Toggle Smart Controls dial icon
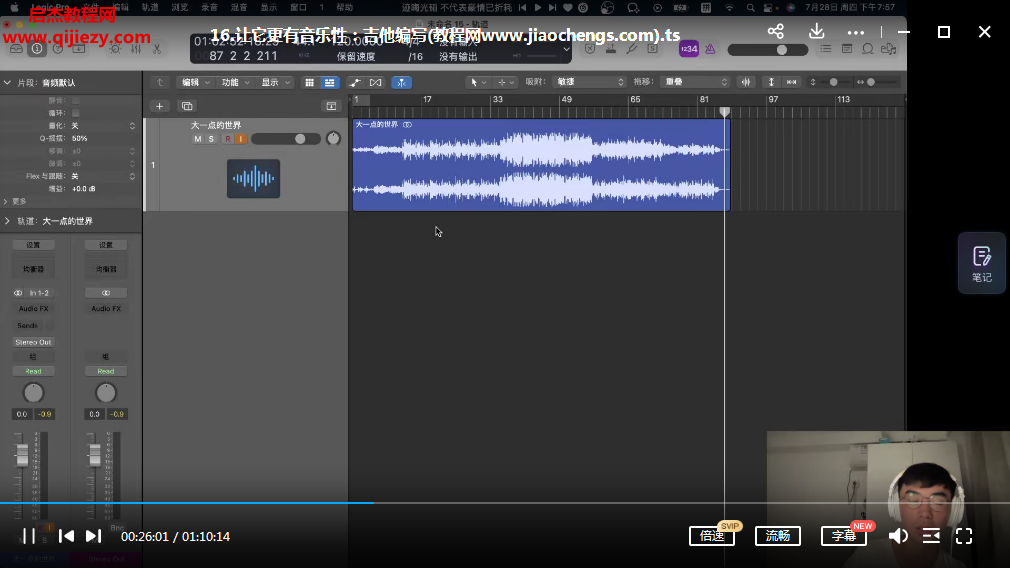 click(x=115, y=49)
